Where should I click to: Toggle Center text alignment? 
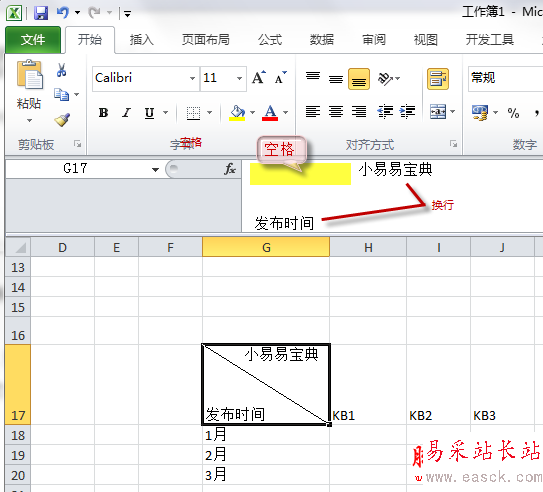pyautogui.click(x=336, y=111)
